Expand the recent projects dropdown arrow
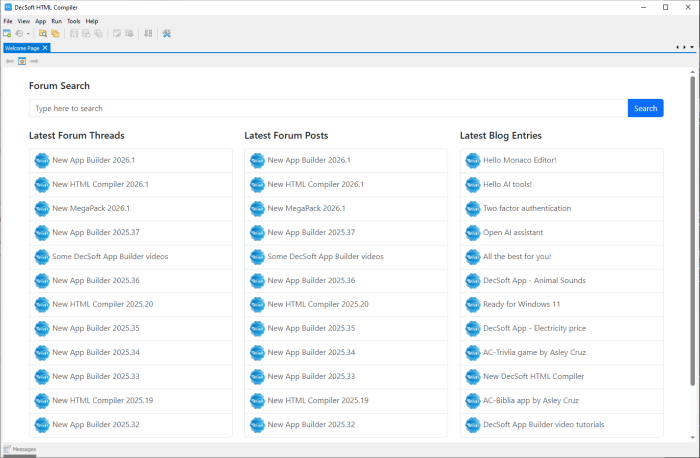This screenshot has height=458, width=700. (x=28, y=34)
